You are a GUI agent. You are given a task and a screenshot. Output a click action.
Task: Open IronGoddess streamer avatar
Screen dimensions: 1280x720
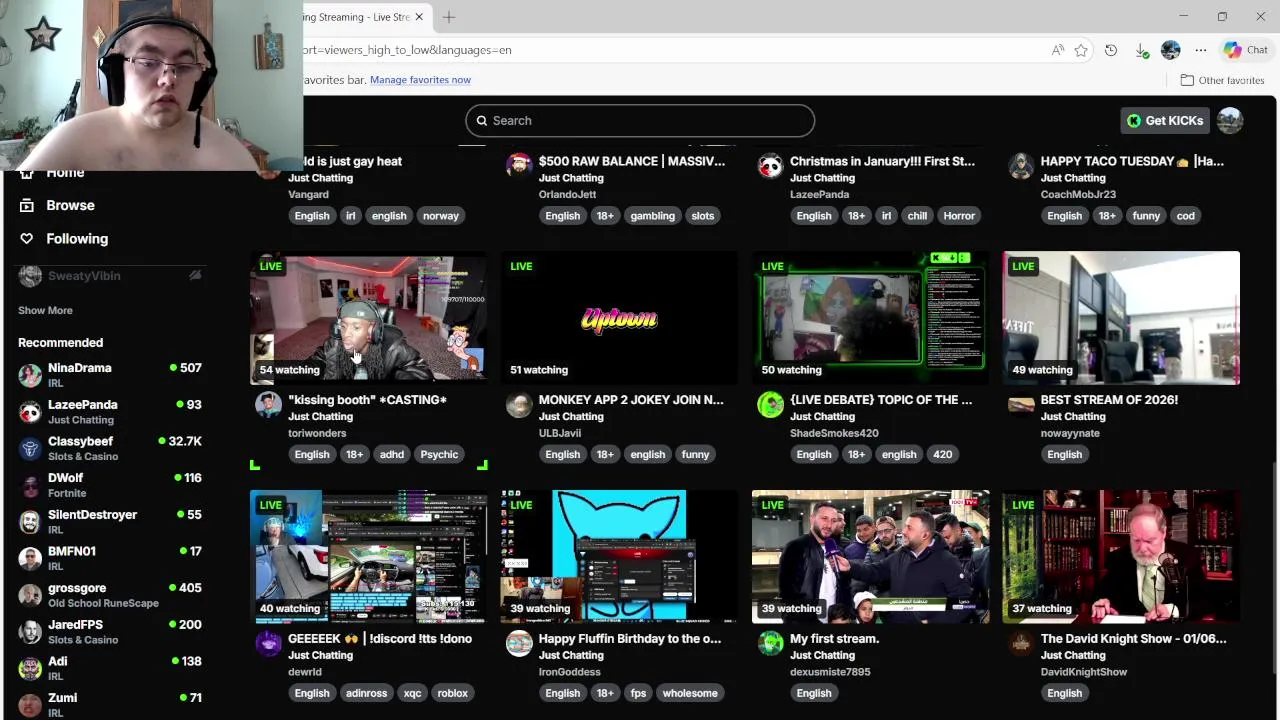pyautogui.click(x=519, y=643)
